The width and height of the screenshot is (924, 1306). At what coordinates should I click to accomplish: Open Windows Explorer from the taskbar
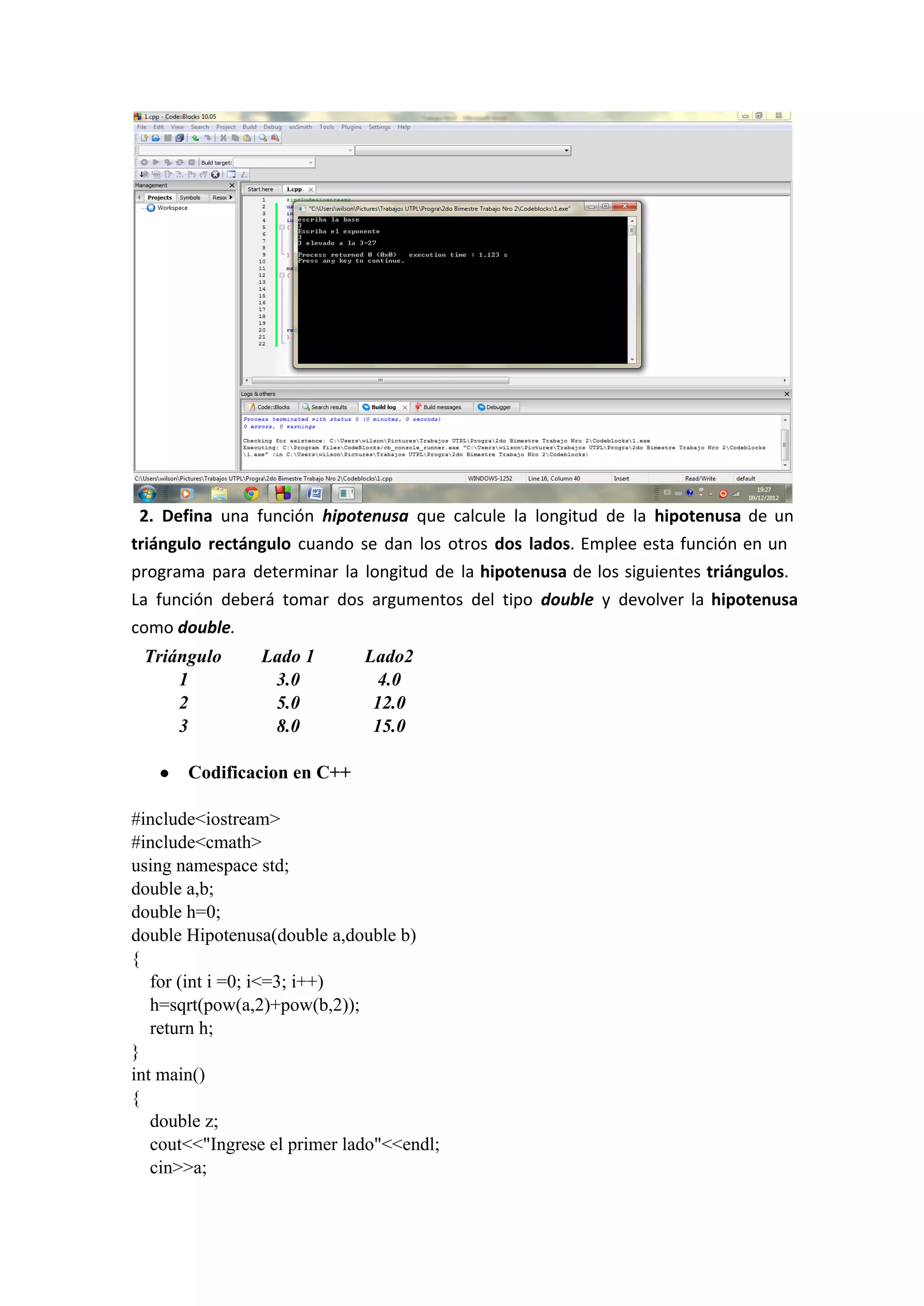pyautogui.click(x=219, y=494)
